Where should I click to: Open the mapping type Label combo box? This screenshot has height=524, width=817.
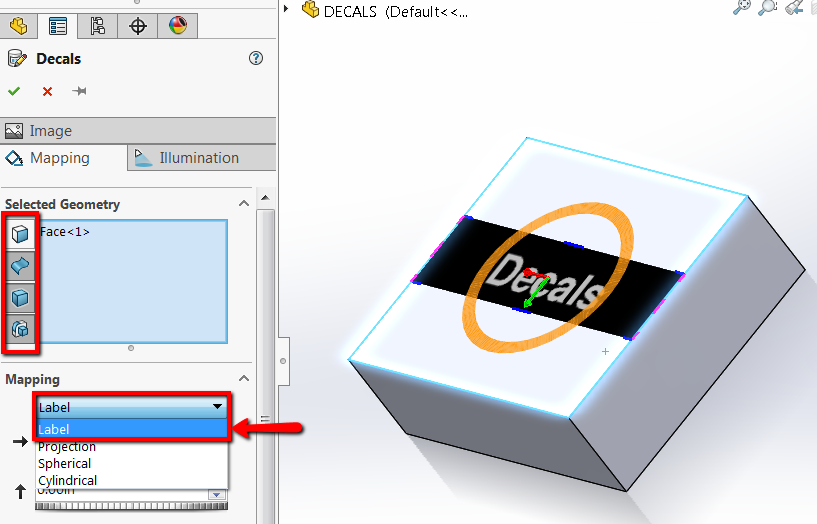[x=131, y=407]
